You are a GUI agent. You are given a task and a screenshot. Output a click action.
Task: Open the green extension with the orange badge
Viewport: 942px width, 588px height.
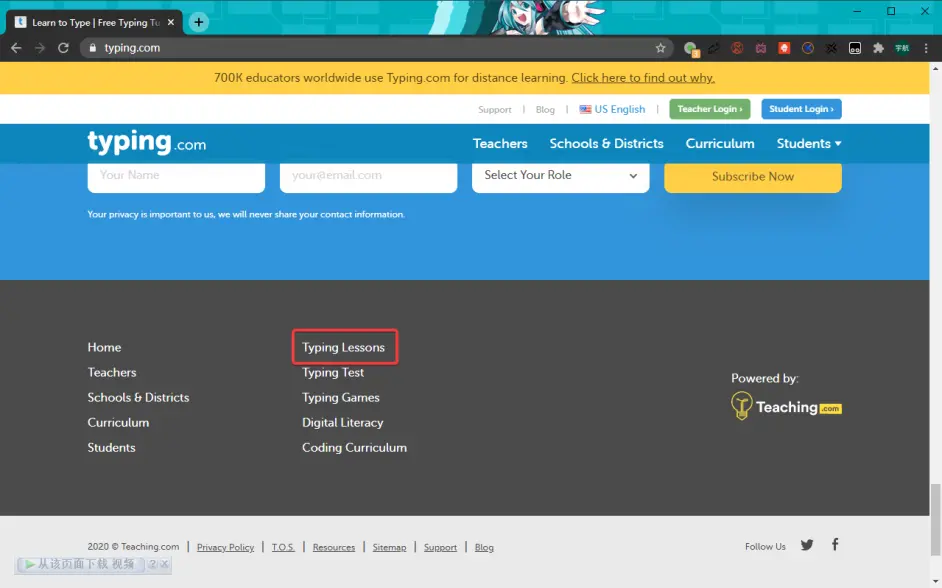pos(691,49)
